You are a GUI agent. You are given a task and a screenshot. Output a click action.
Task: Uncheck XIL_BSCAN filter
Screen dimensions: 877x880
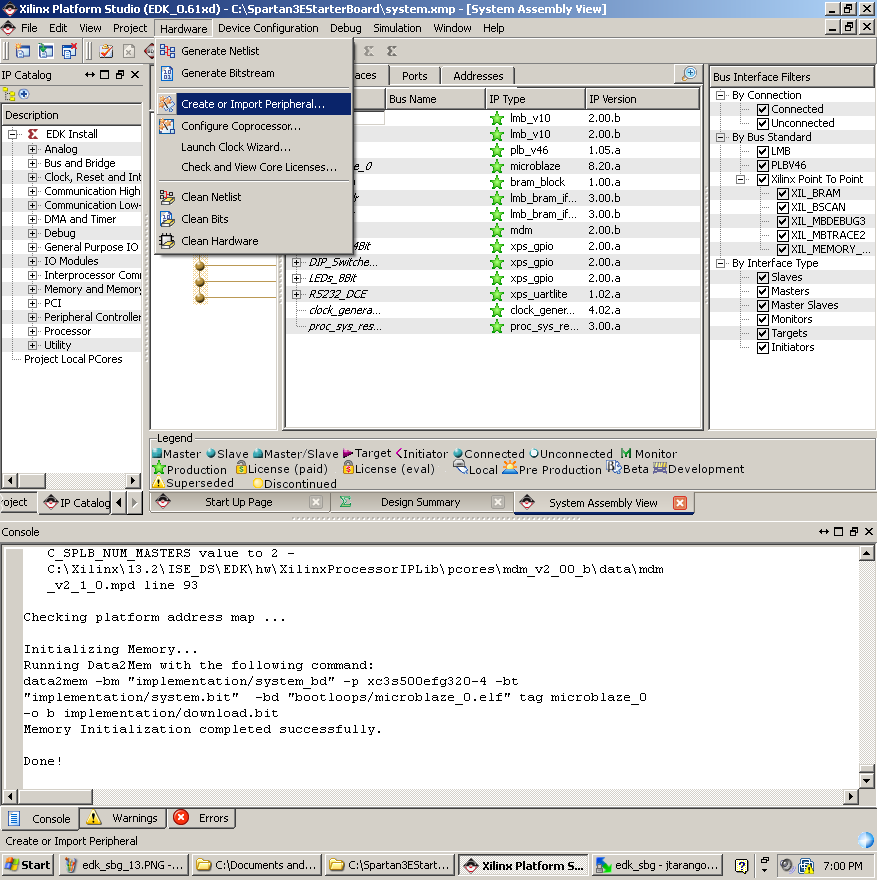click(x=783, y=208)
